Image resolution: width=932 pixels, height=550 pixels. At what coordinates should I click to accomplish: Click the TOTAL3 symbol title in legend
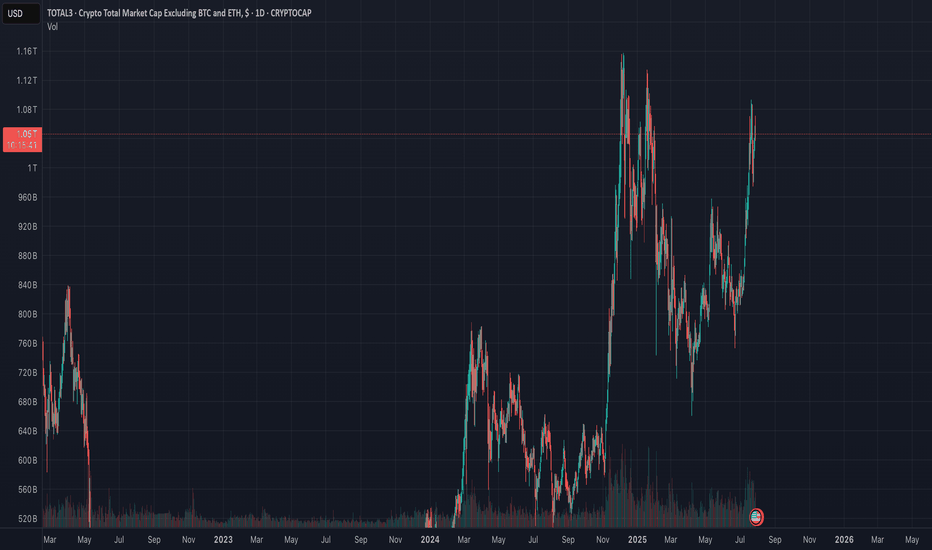(x=179, y=12)
